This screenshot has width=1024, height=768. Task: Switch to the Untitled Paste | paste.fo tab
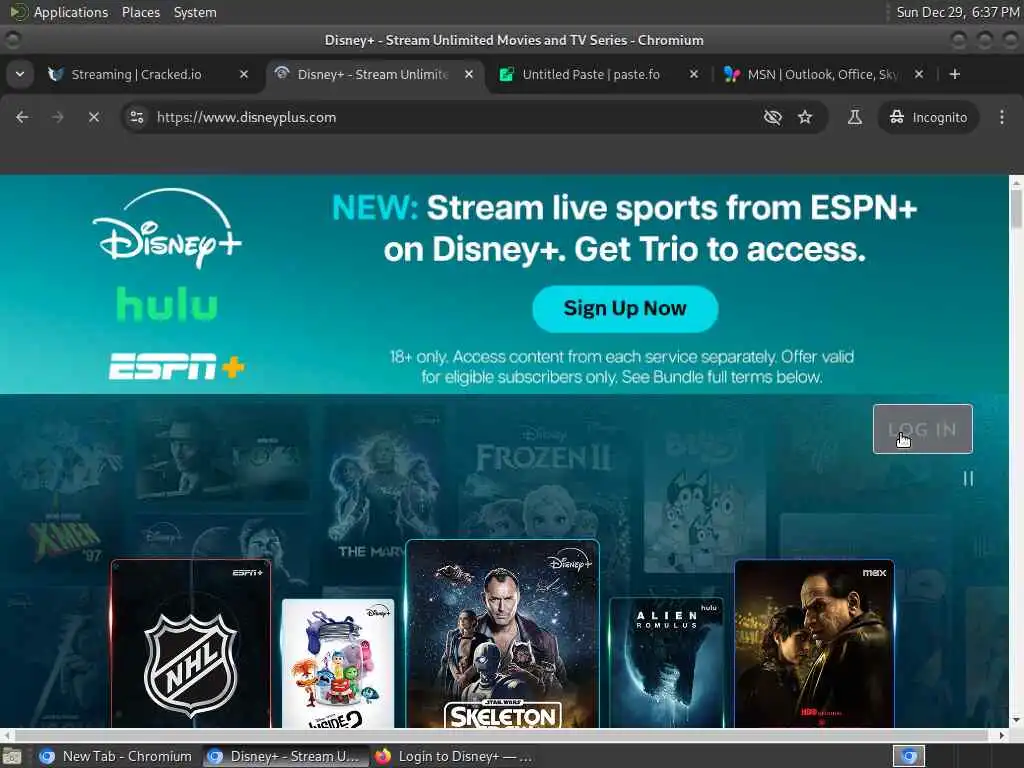pyautogui.click(x=591, y=74)
